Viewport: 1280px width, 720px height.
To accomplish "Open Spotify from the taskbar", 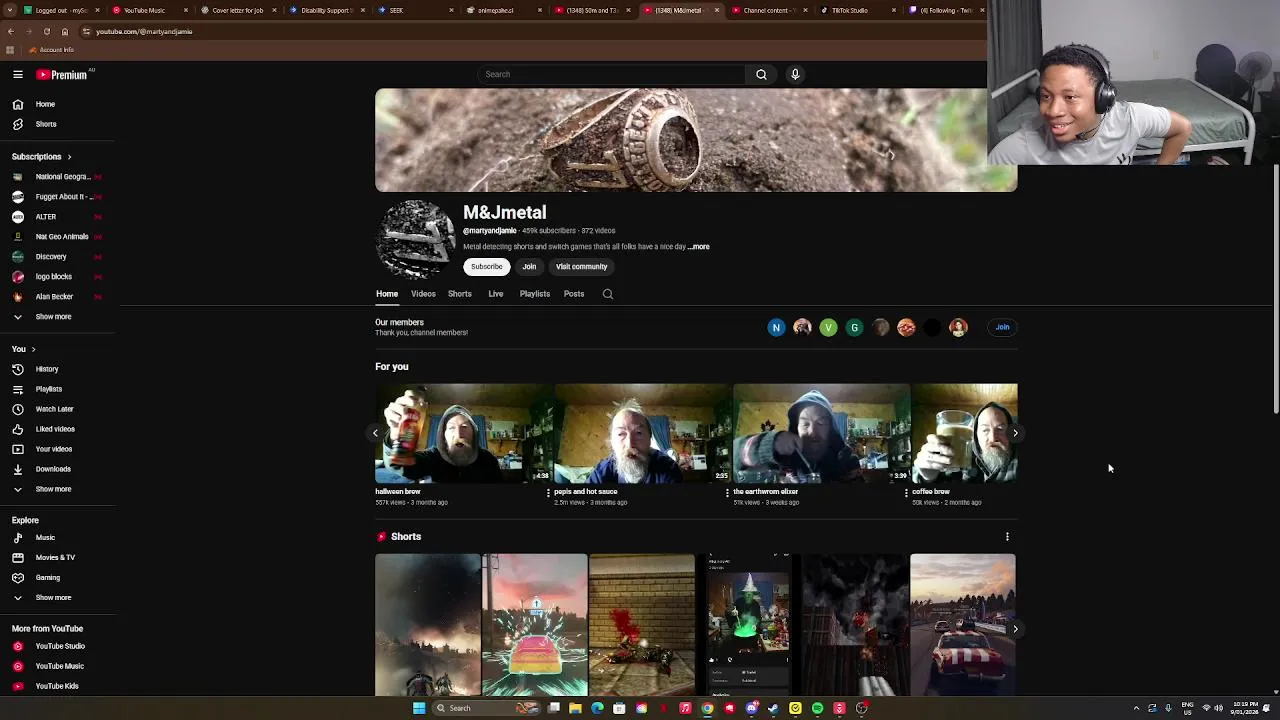I will [x=817, y=708].
